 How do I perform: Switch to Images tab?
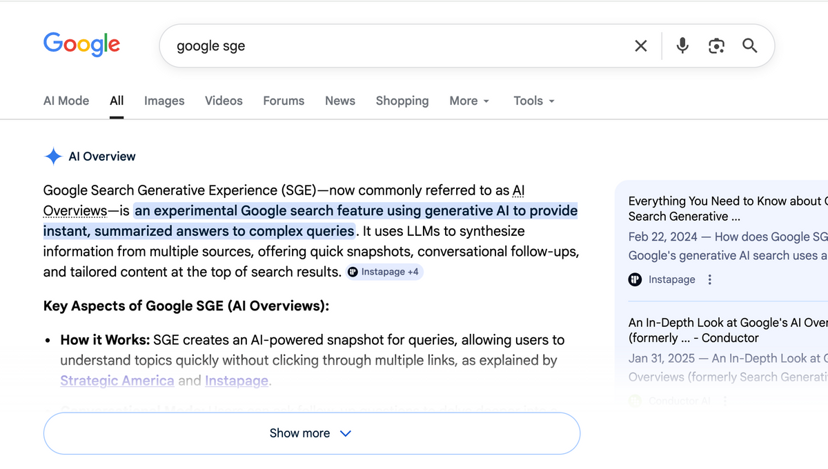(x=164, y=101)
